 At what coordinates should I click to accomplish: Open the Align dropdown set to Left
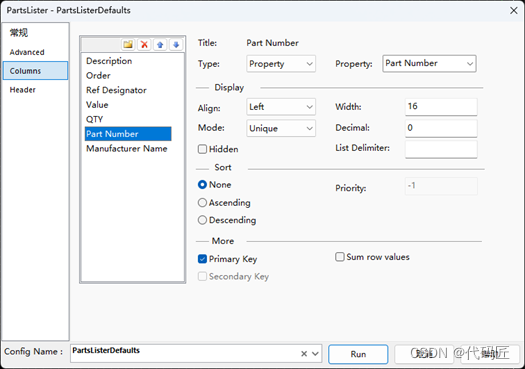click(x=281, y=107)
